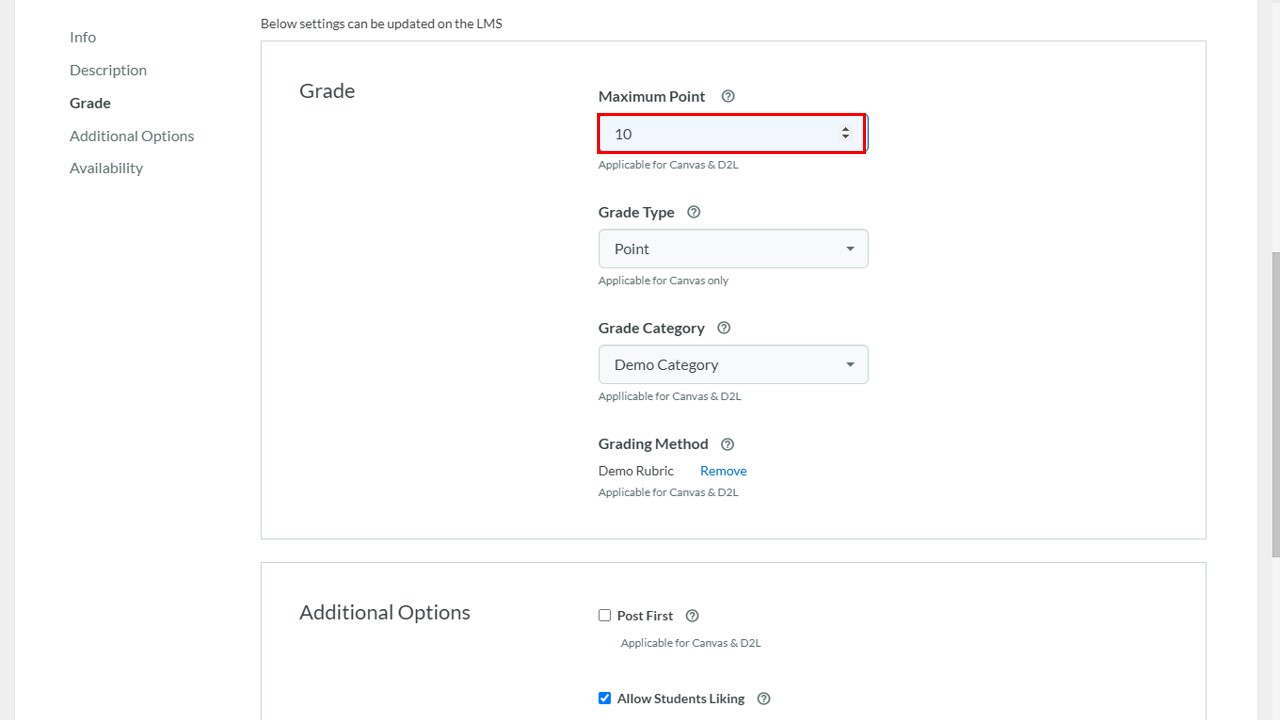The width and height of the screenshot is (1280, 720).
Task: Click 'Applicable for Canvas only' note
Action: click(663, 281)
